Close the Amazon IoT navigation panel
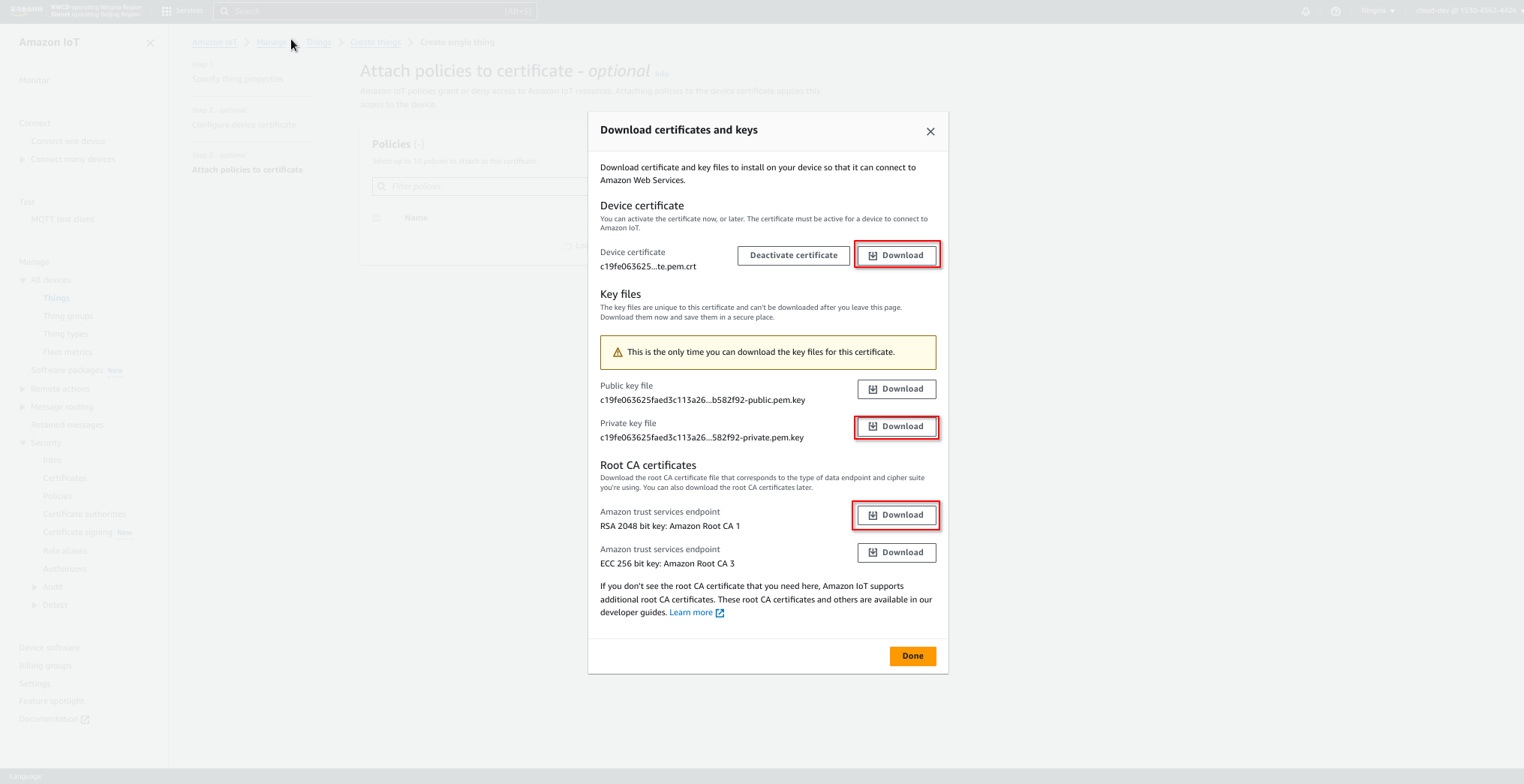The height and width of the screenshot is (784, 1524). 150,43
